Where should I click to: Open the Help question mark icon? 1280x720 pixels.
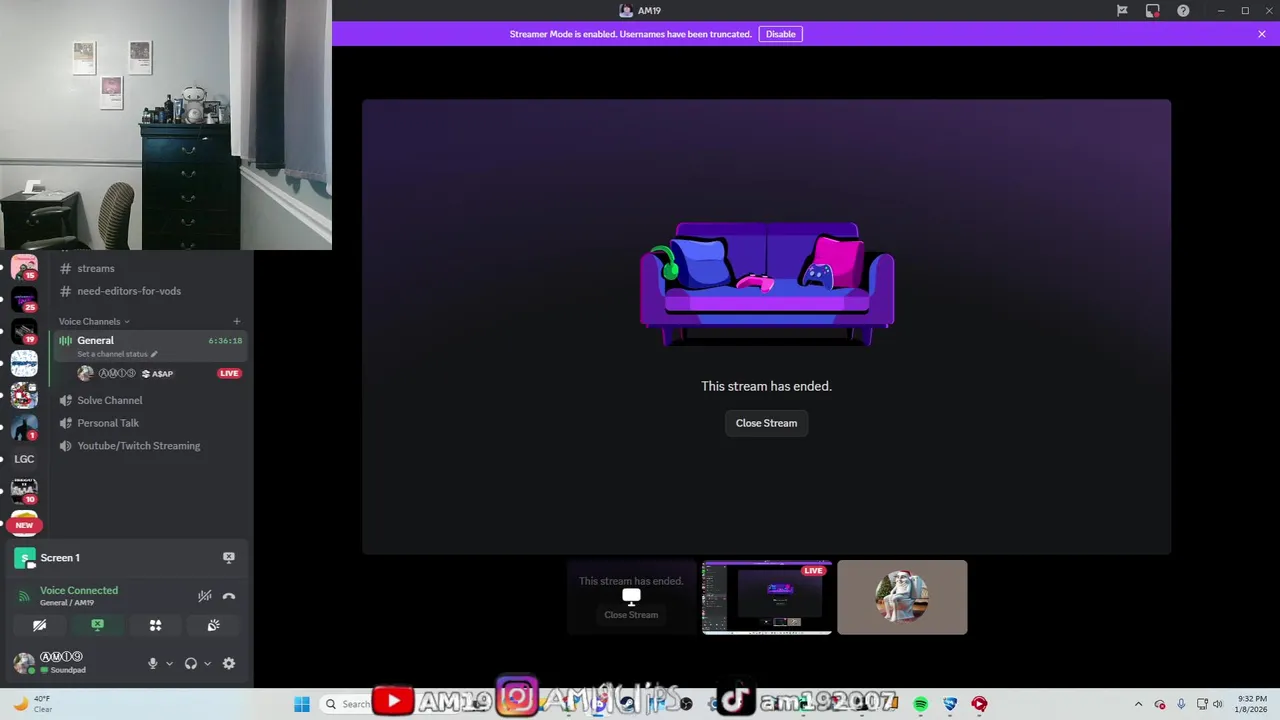(1183, 11)
